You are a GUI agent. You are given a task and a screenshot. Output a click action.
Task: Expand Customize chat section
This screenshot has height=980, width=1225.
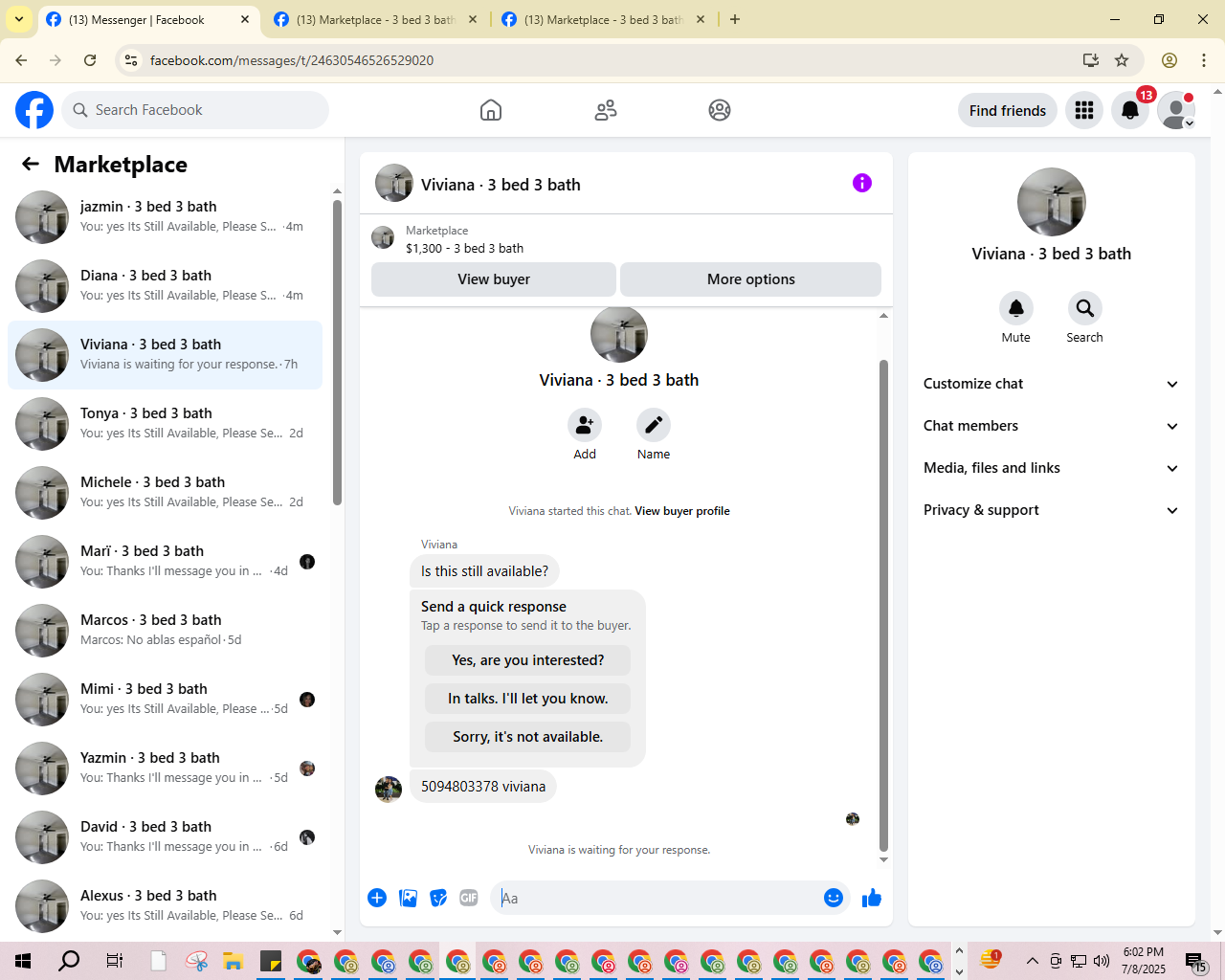pyautogui.click(x=1051, y=384)
